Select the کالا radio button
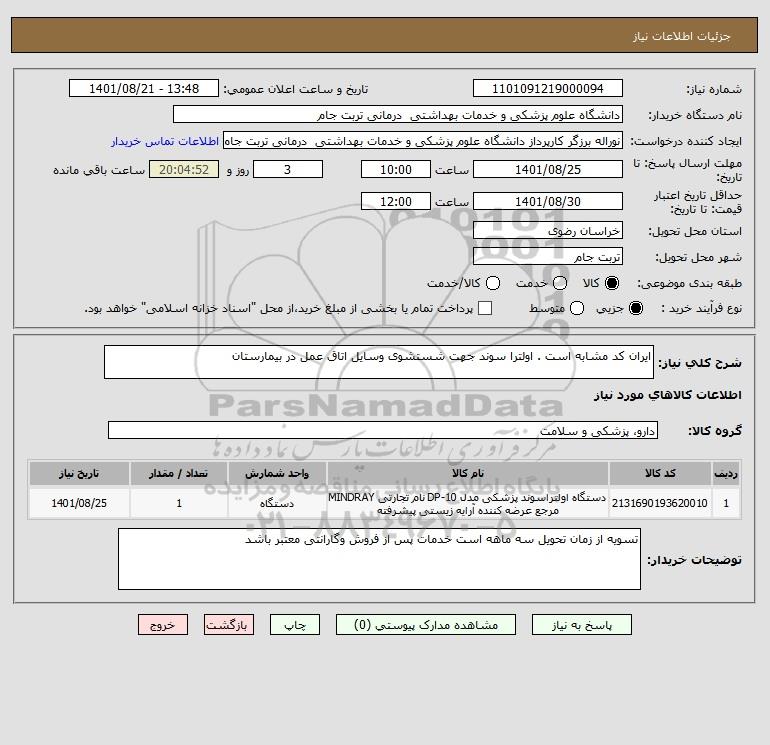 point(612,283)
